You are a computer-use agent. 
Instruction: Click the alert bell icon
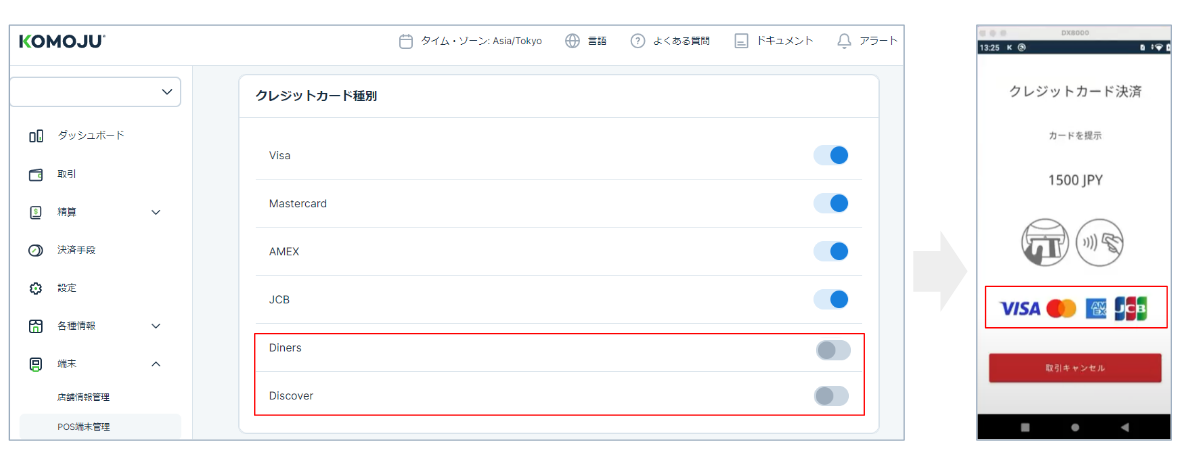[844, 41]
